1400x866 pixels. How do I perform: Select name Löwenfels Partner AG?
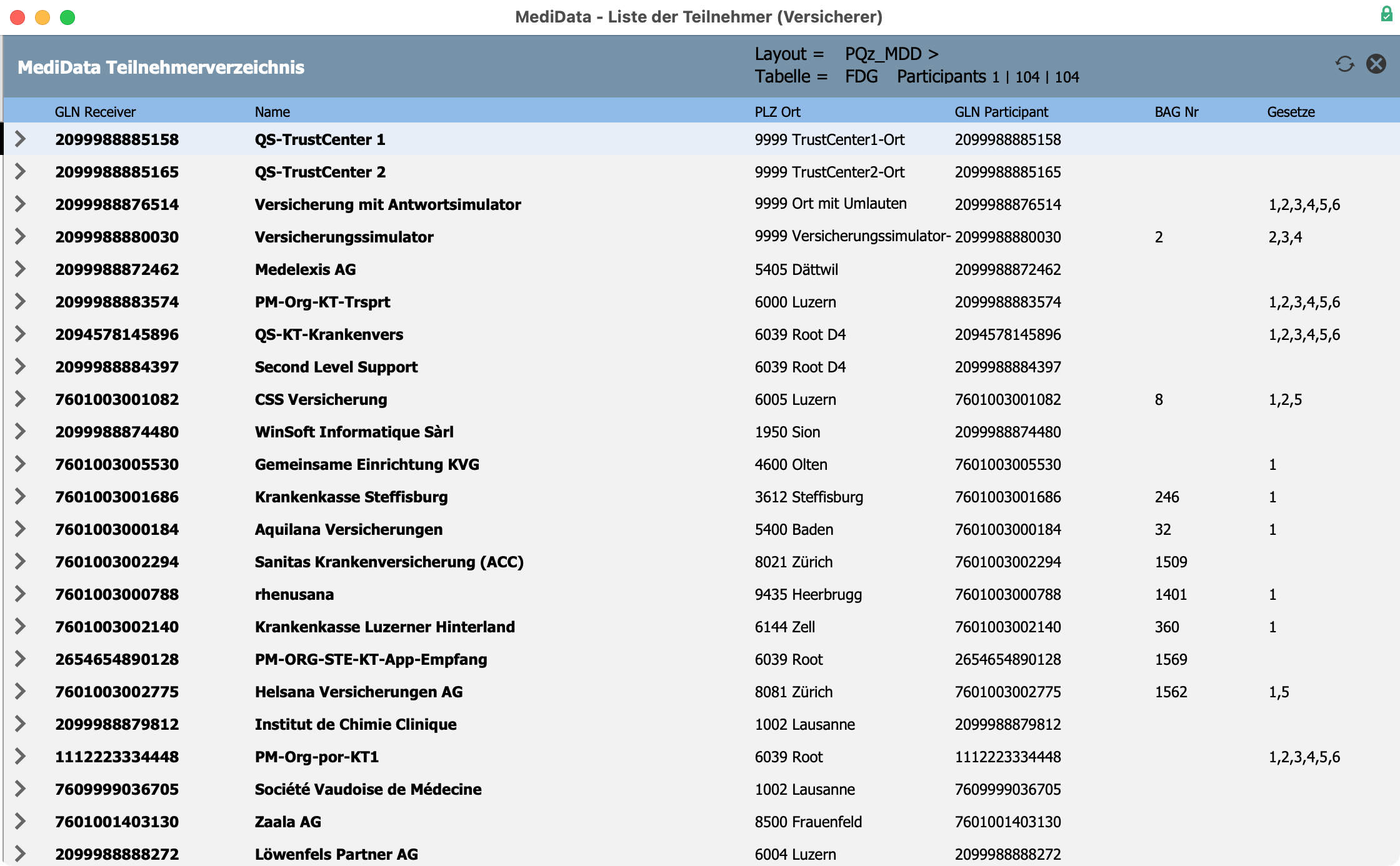(336, 854)
